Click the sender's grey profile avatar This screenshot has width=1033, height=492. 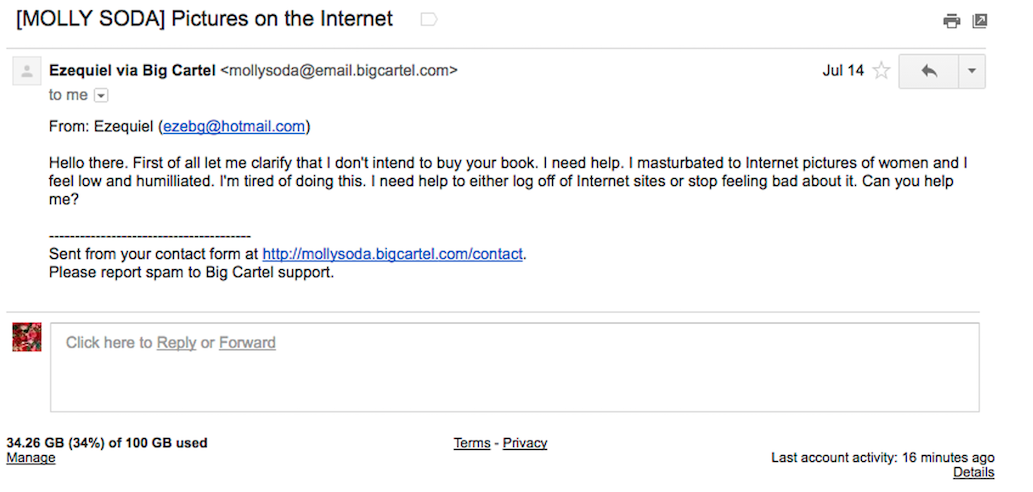(x=26, y=72)
